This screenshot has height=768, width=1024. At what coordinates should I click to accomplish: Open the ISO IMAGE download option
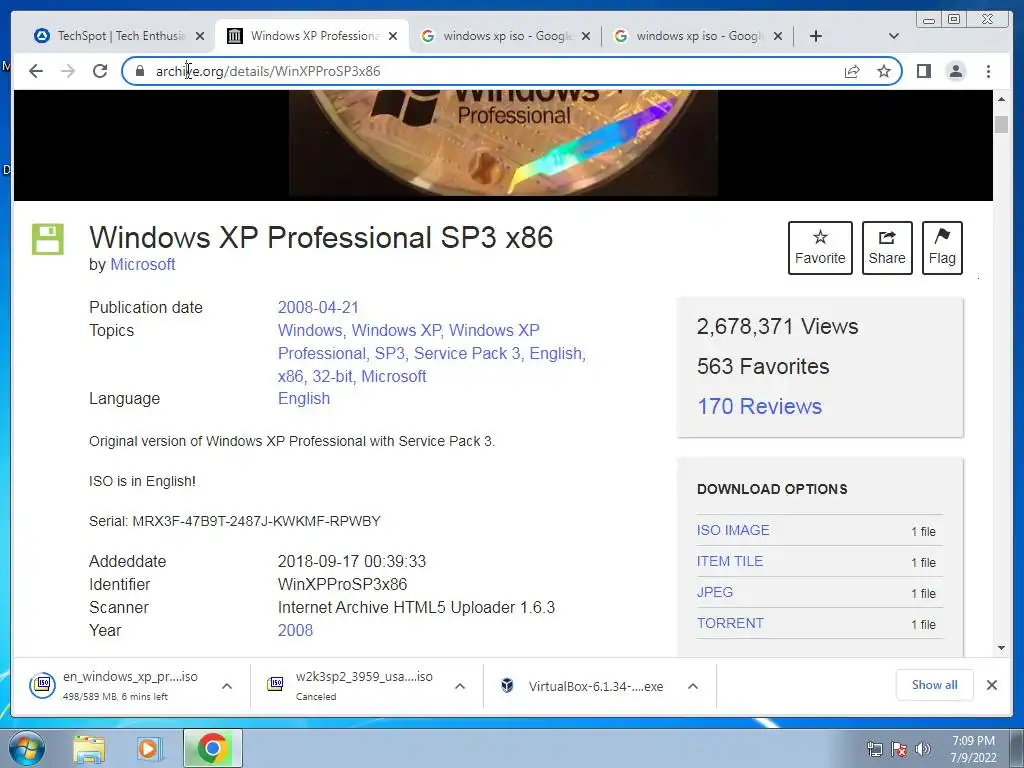pos(733,530)
